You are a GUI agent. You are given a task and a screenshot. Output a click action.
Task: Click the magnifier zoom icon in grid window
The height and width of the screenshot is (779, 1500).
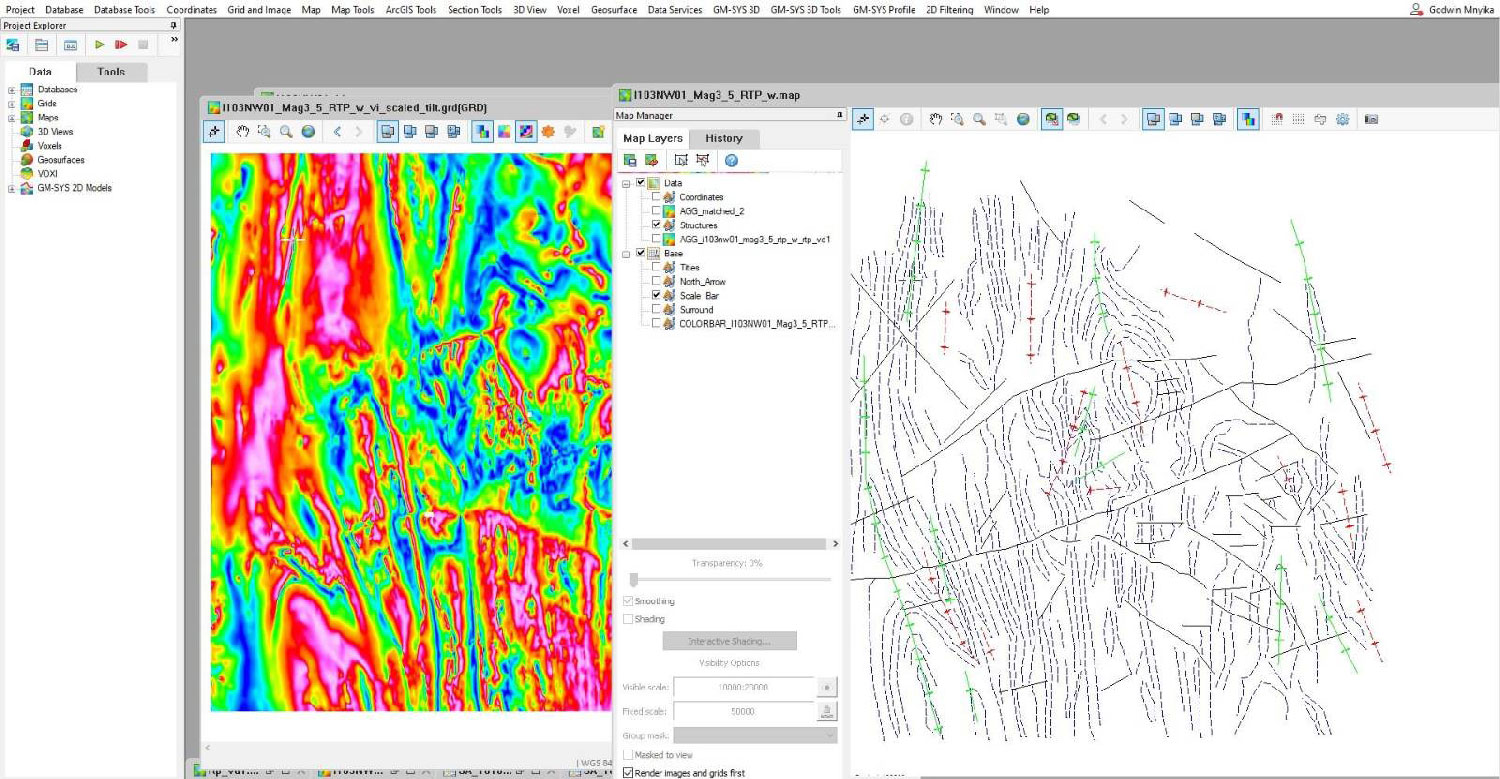click(x=286, y=131)
